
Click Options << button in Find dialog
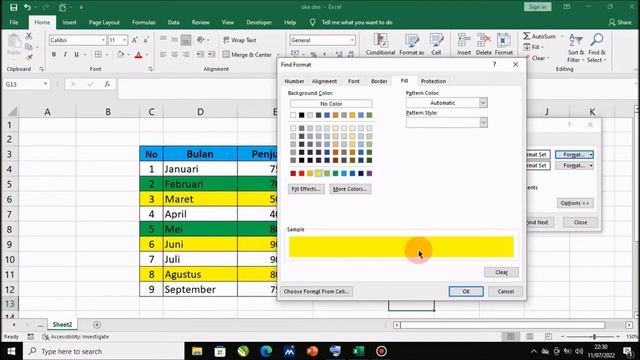pos(575,203)
